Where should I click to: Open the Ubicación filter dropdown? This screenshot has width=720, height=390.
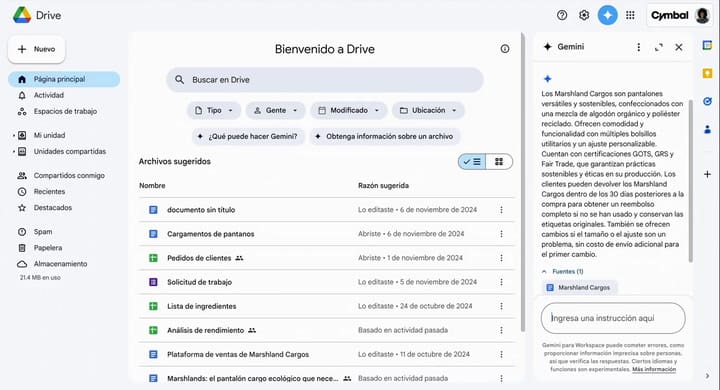click(428, 110)
